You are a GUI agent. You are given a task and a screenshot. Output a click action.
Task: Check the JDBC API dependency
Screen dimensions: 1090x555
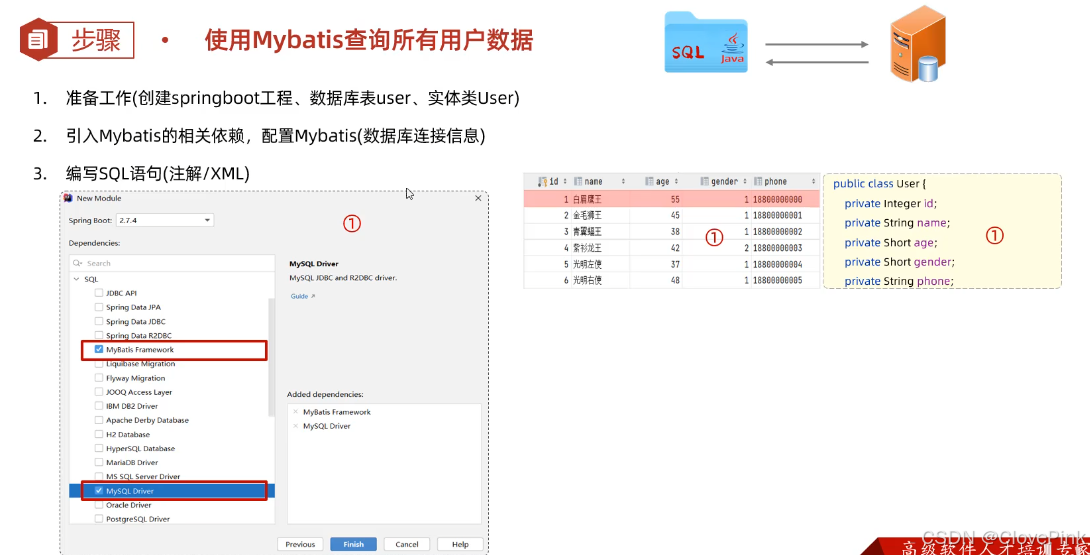(99, 293)
